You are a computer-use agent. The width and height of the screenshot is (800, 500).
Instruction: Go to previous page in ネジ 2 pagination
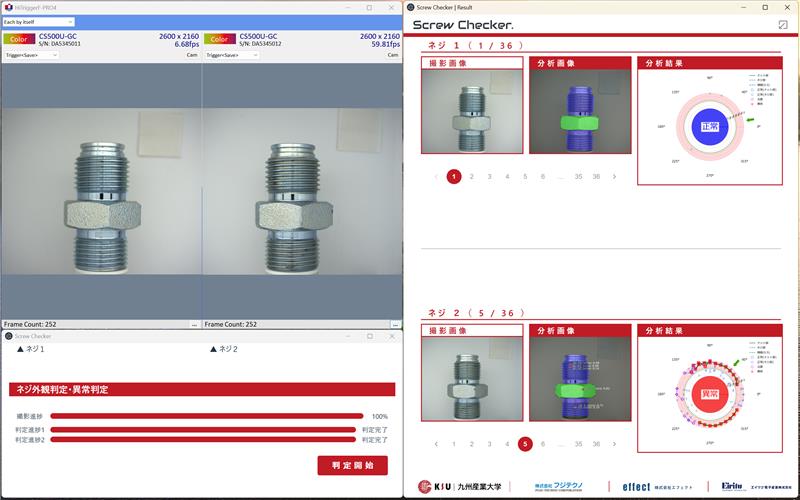[436, 444]
